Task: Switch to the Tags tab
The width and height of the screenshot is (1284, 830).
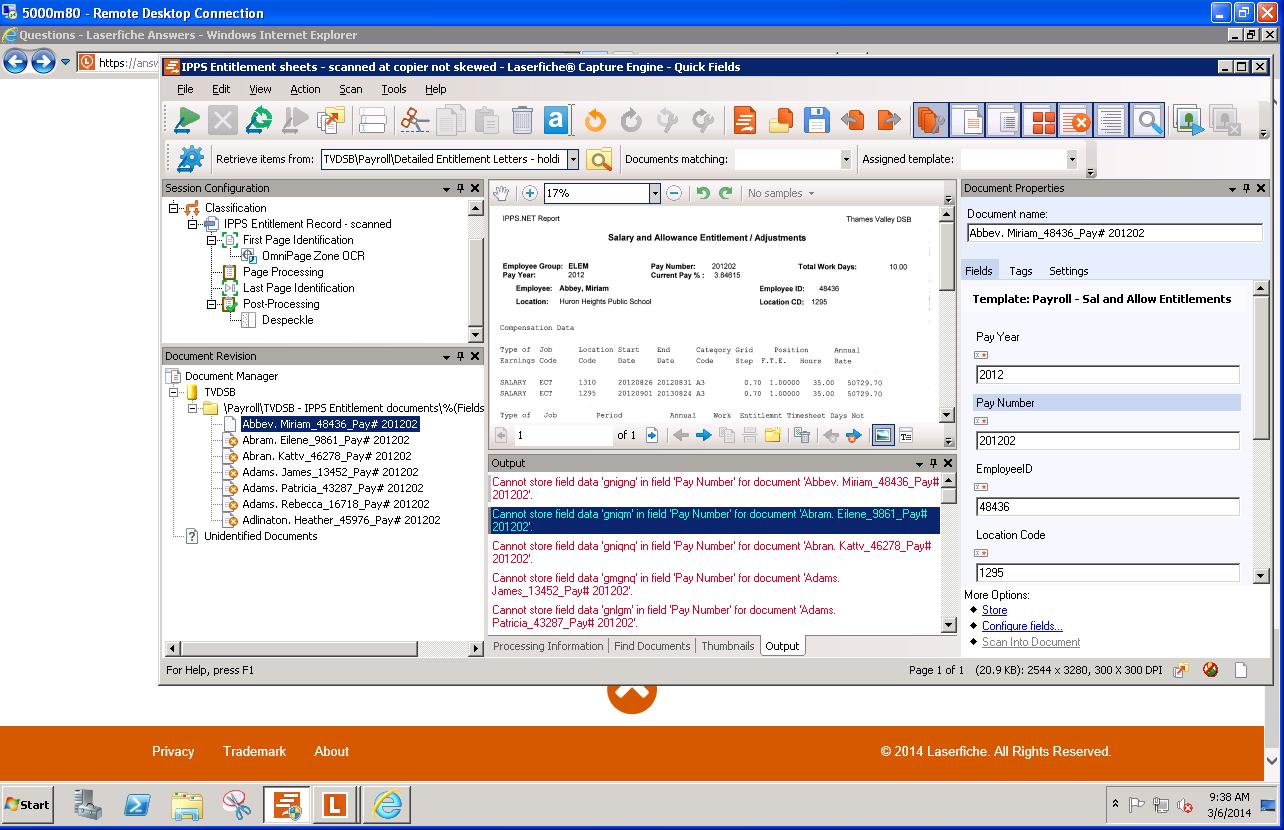Action: coord(1021,271)
